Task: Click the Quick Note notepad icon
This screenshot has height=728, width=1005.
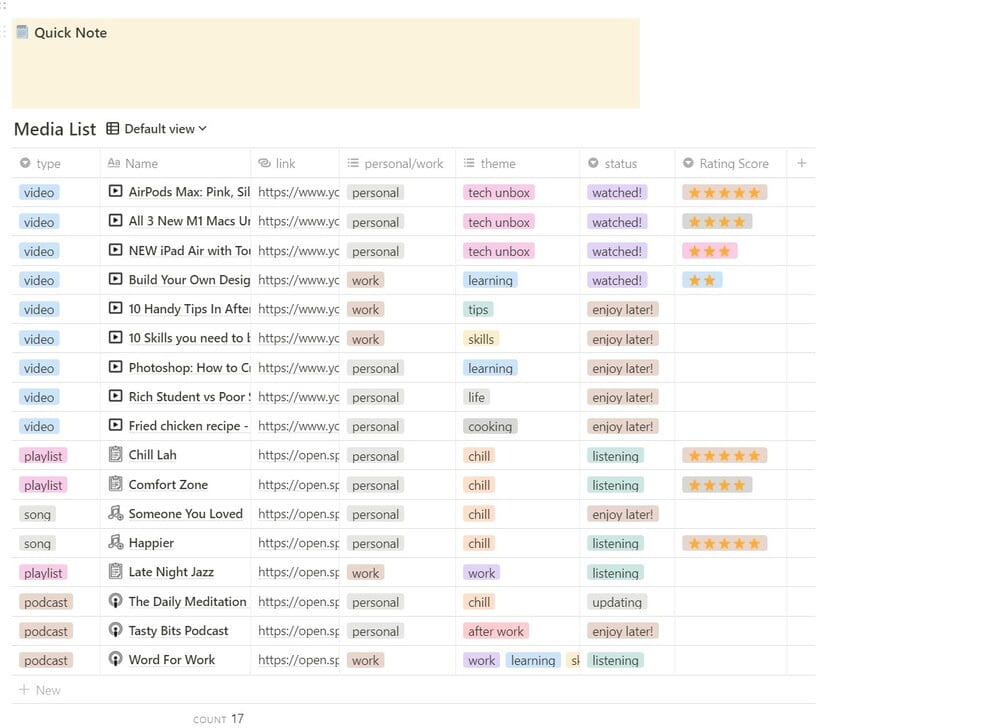Action: (x=22, y=33)
